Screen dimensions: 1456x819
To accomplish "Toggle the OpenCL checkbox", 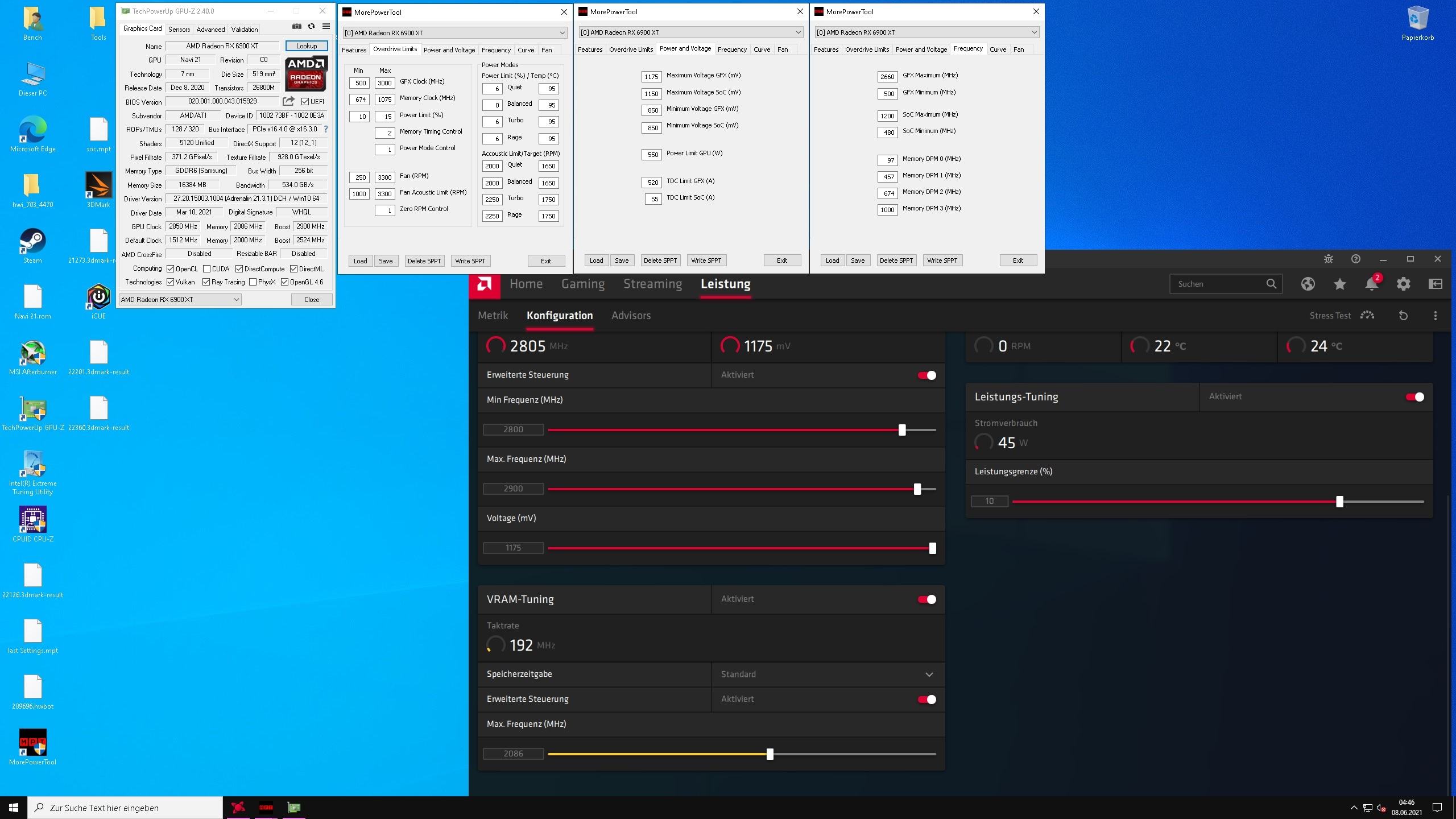I will 170,268.
